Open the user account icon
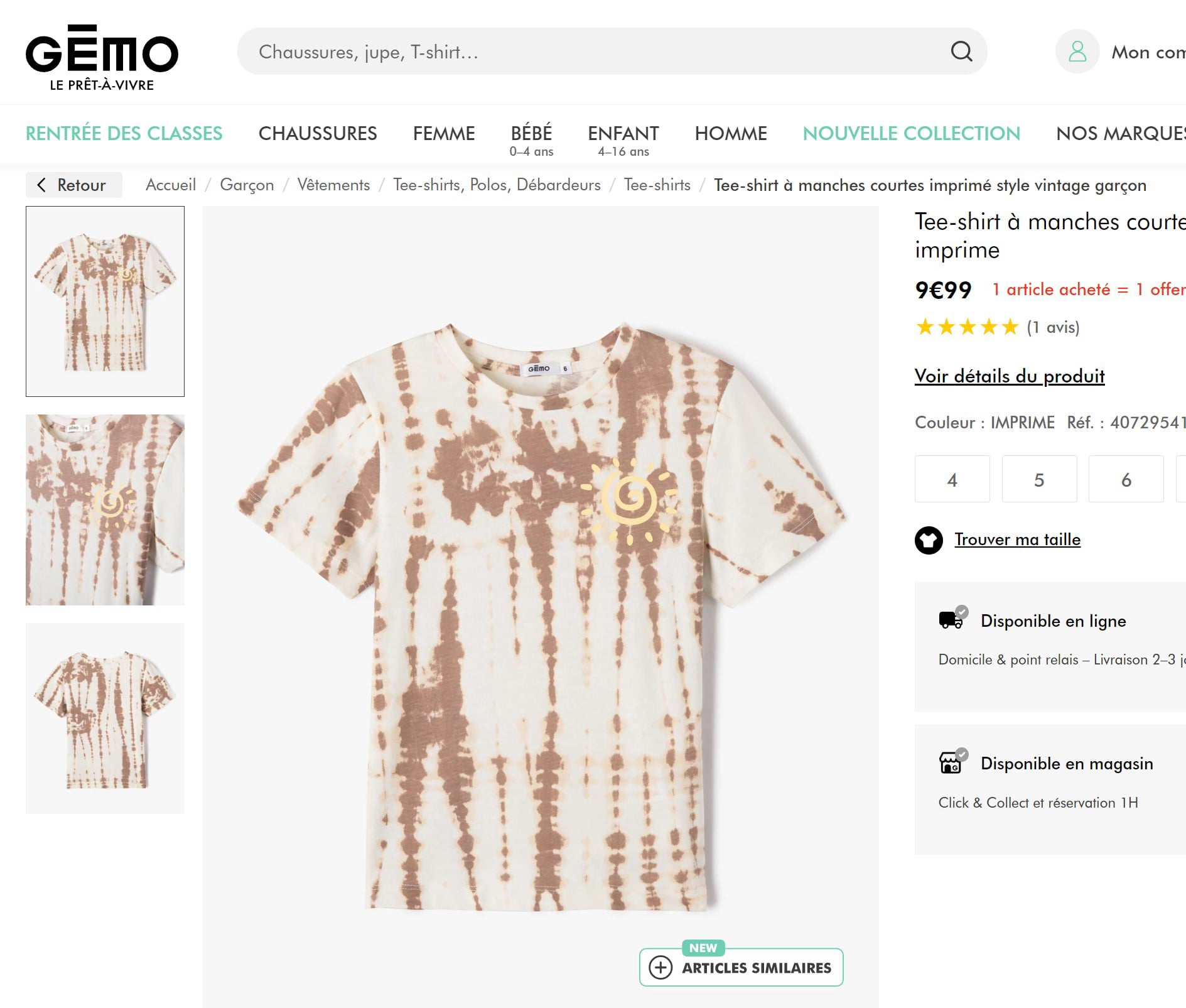The image size is (1186, 1008). tap(1077, 51)
